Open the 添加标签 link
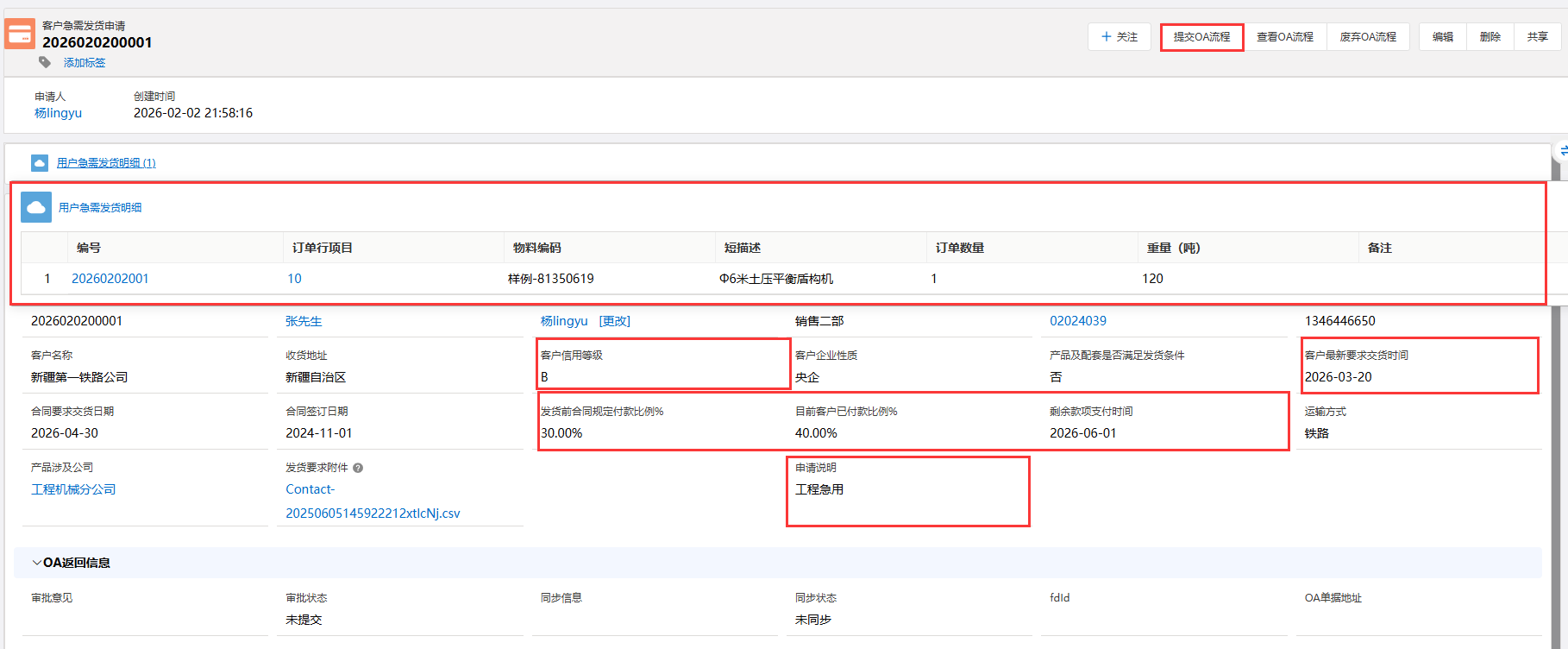The image size is (1568, 649). [x=85, y=63]
